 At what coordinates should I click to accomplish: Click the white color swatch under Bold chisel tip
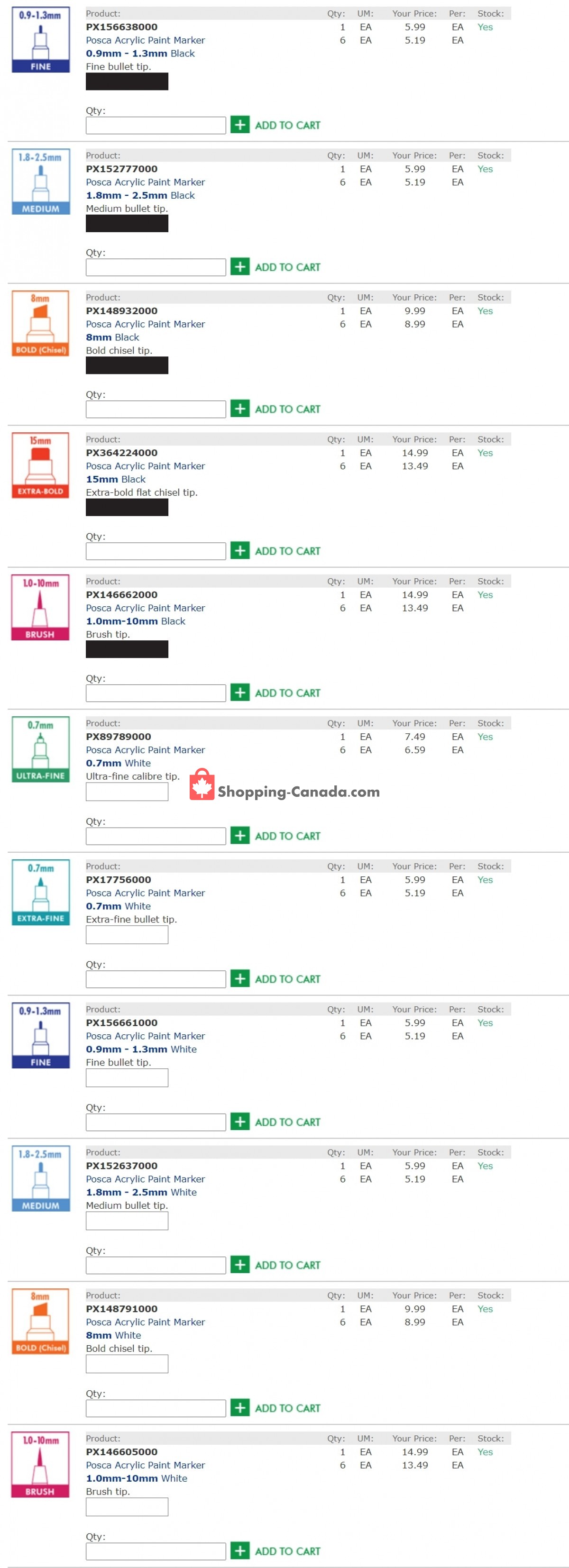(127, 1364)
